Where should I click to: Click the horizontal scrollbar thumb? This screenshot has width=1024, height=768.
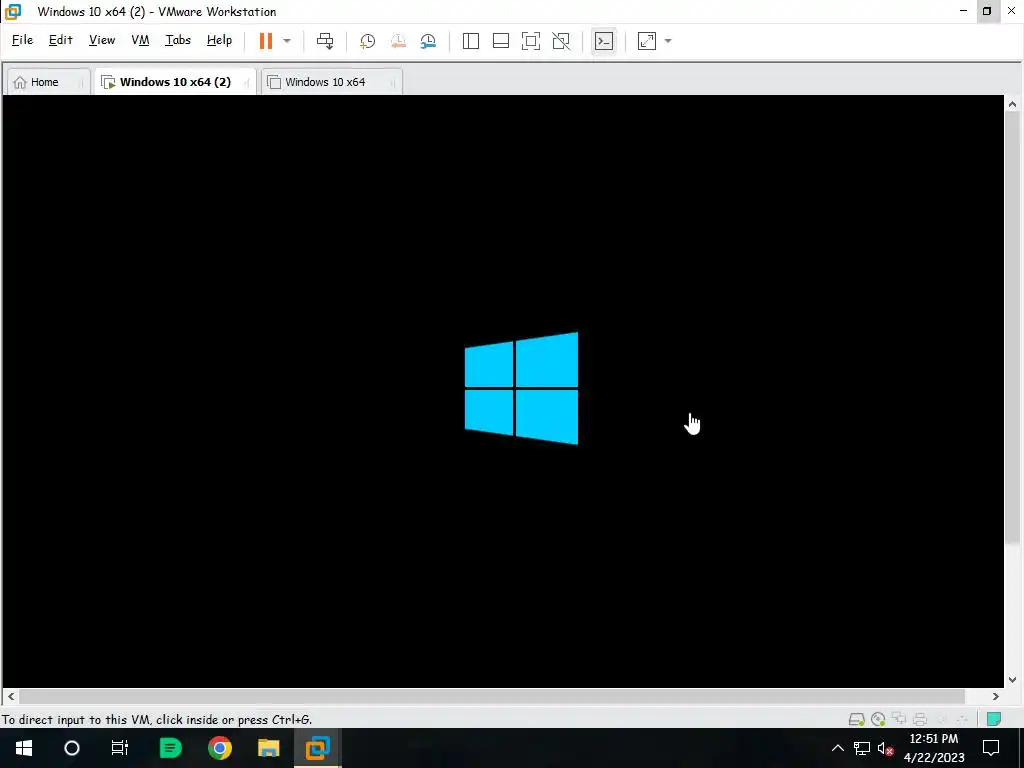point(491,696)
